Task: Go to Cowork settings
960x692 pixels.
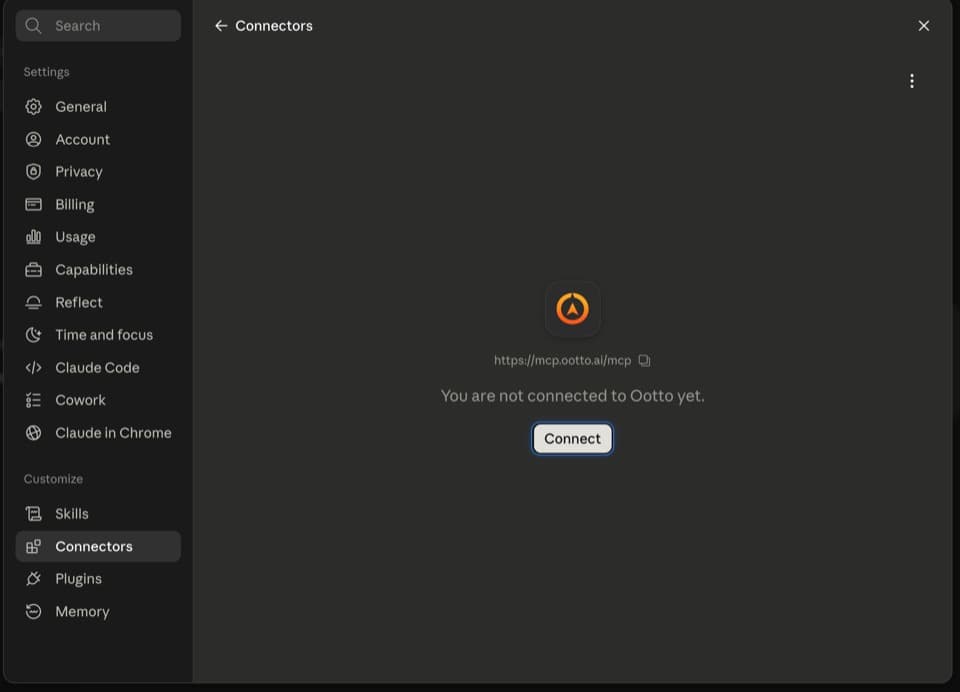Action: [x=98, y=400]
